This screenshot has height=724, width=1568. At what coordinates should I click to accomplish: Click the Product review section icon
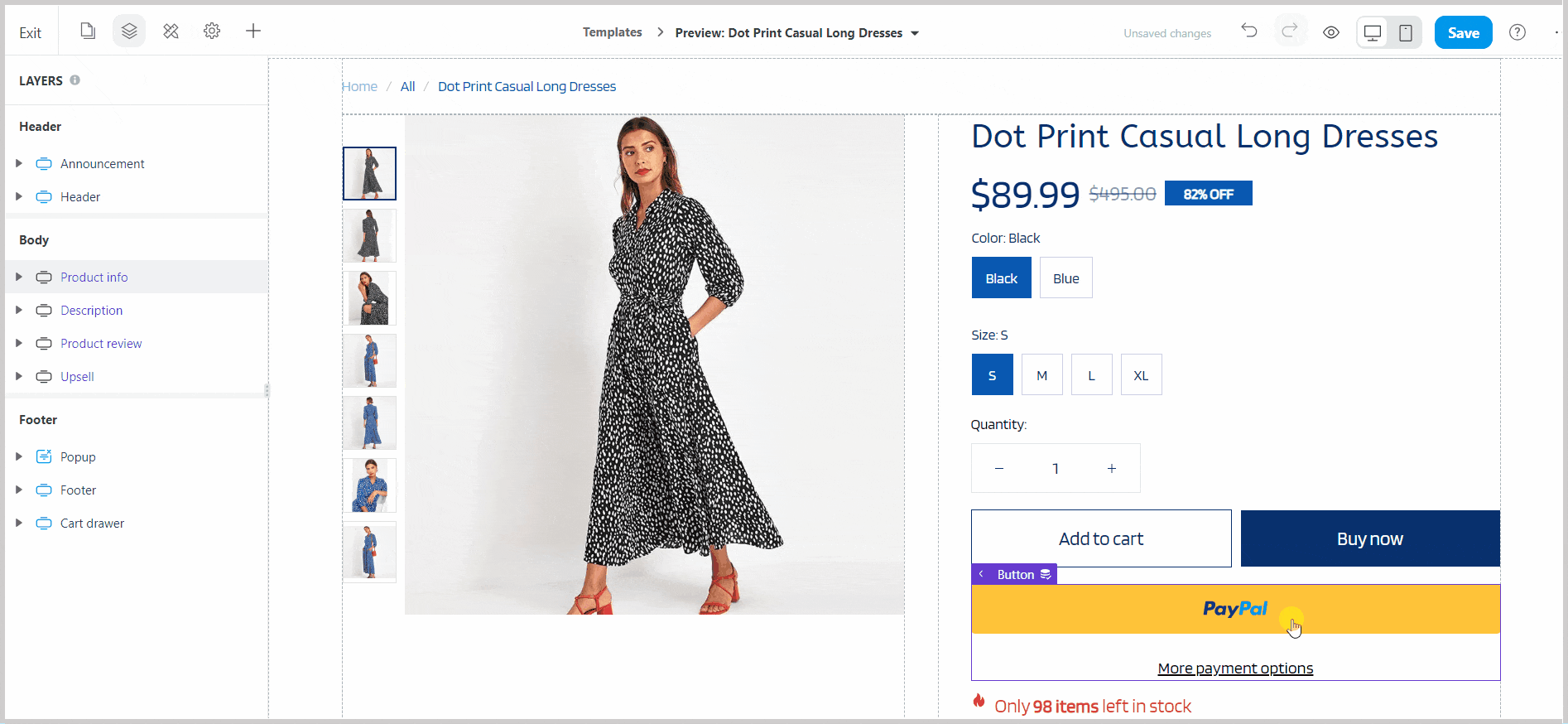coord(44,344)
